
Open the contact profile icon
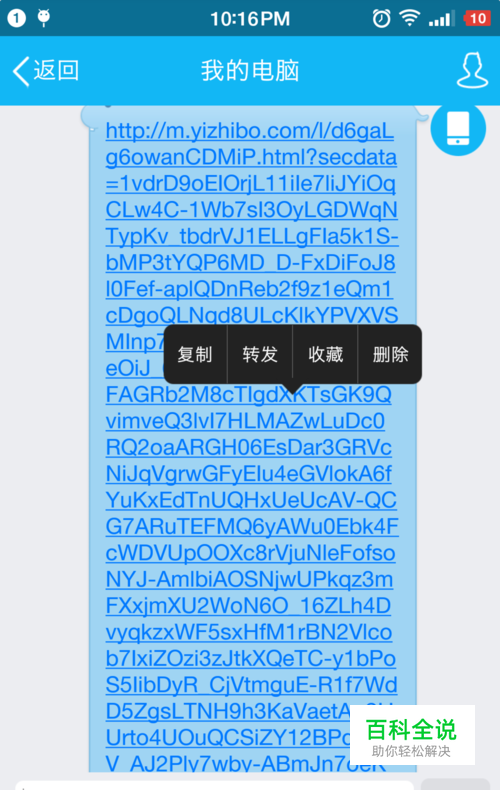coord(472,70)
